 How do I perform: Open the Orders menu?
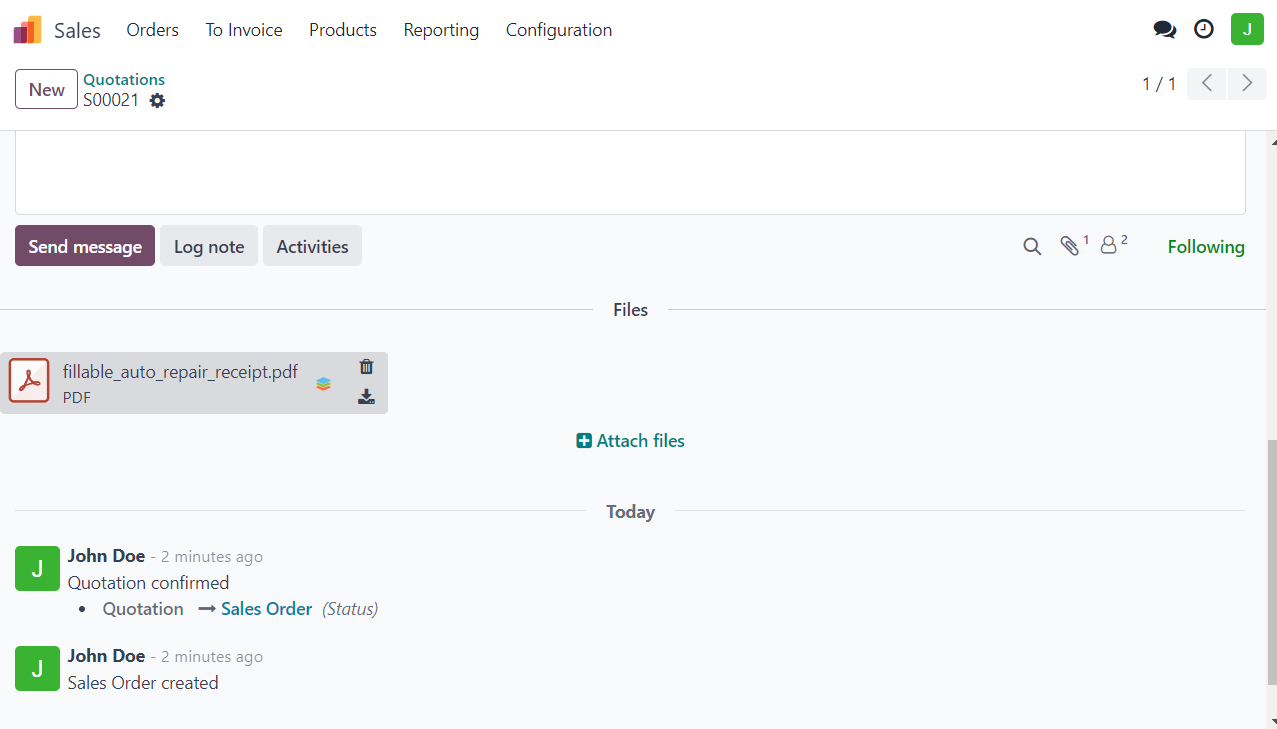coord(152,30)
